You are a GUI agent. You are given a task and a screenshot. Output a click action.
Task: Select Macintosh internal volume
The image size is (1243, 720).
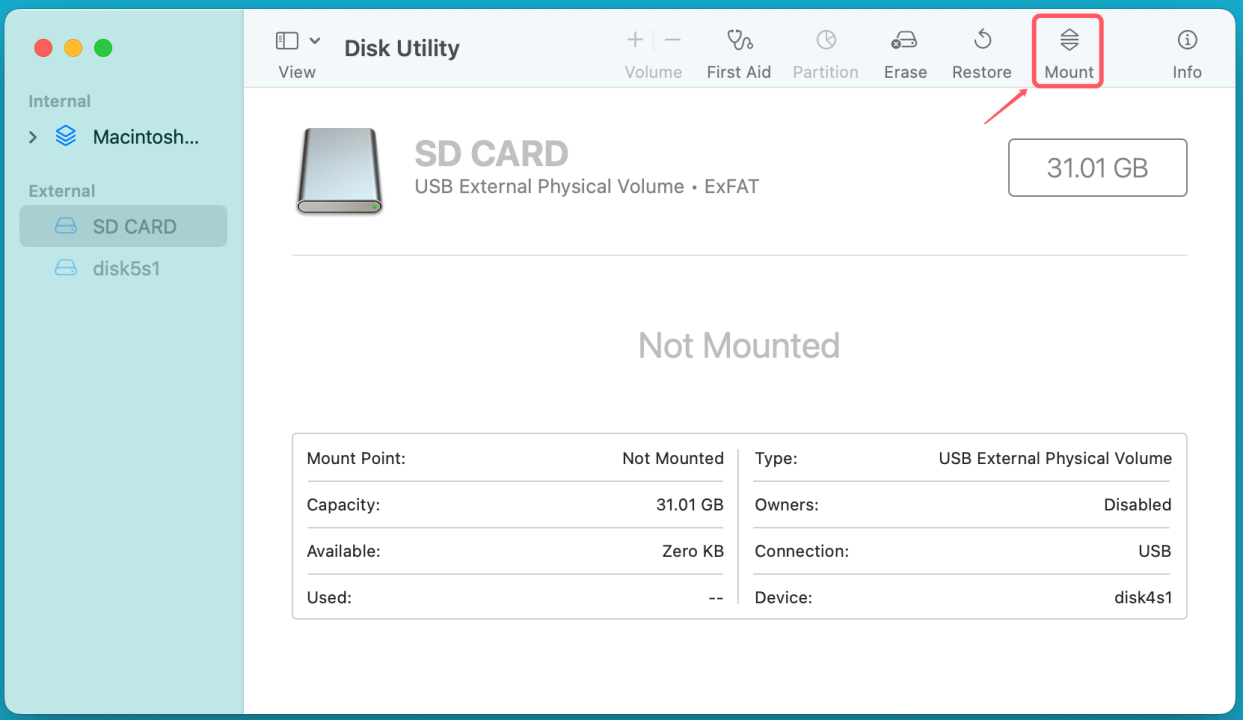tap(145, 137)
